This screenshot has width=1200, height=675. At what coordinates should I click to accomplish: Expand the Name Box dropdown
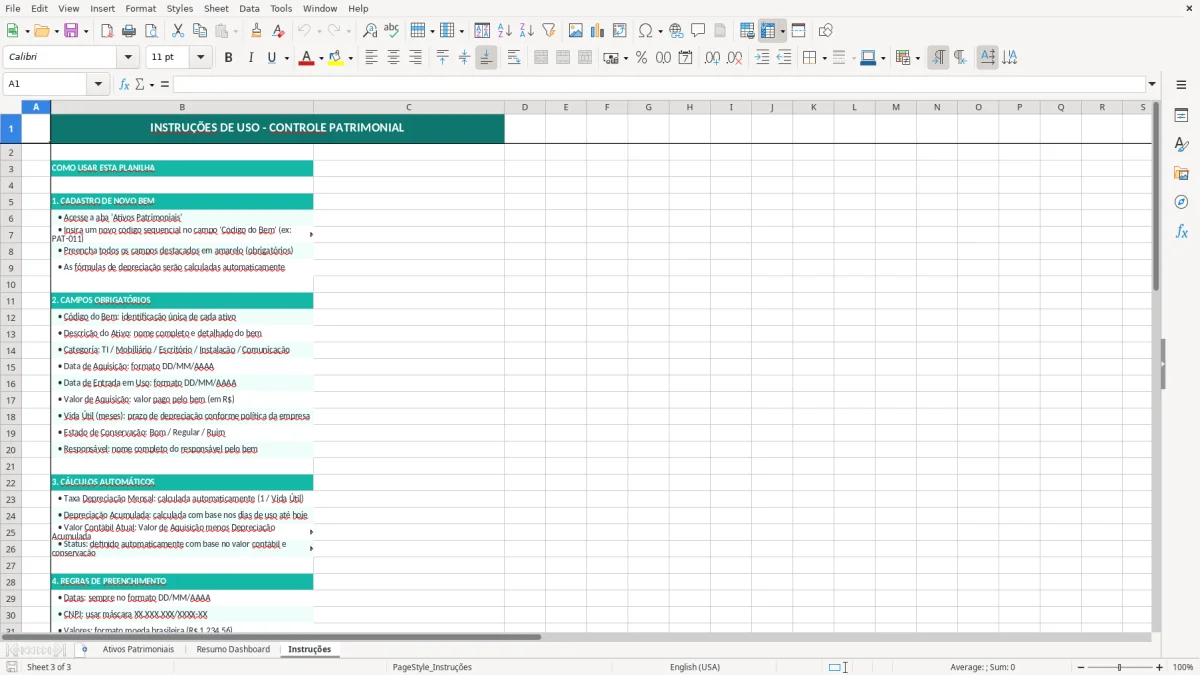99,84
